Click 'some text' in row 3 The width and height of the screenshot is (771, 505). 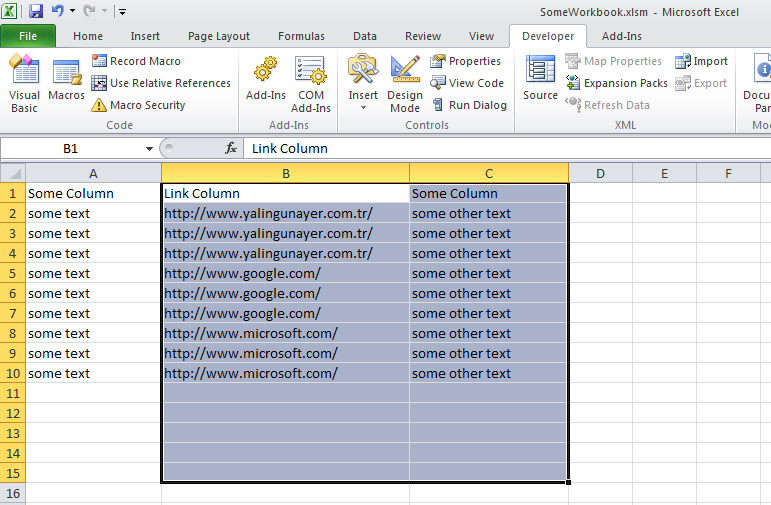[59, 234]
